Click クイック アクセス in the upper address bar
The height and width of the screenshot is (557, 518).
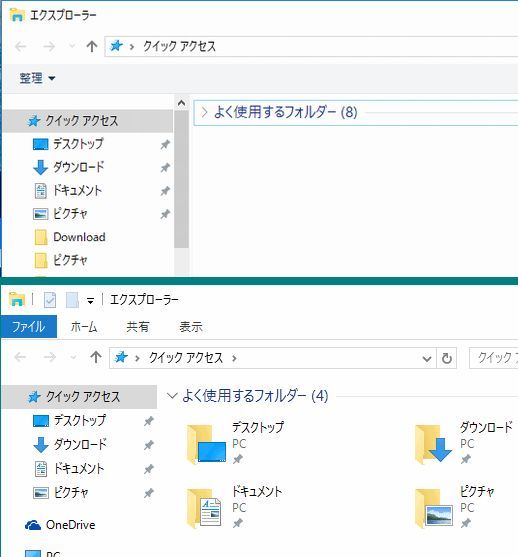(x=179, y=47)
